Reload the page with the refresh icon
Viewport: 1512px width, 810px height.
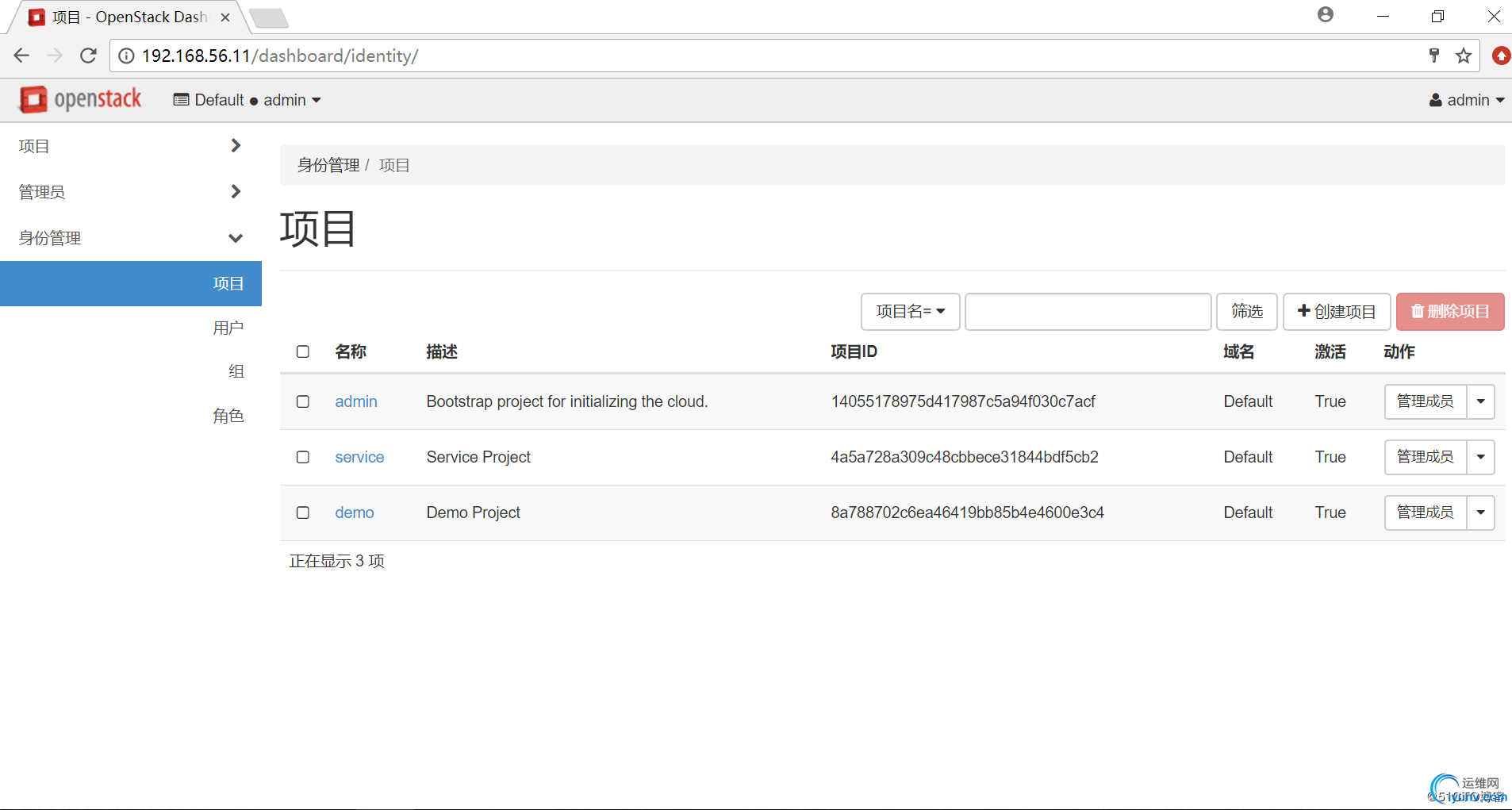88,56
